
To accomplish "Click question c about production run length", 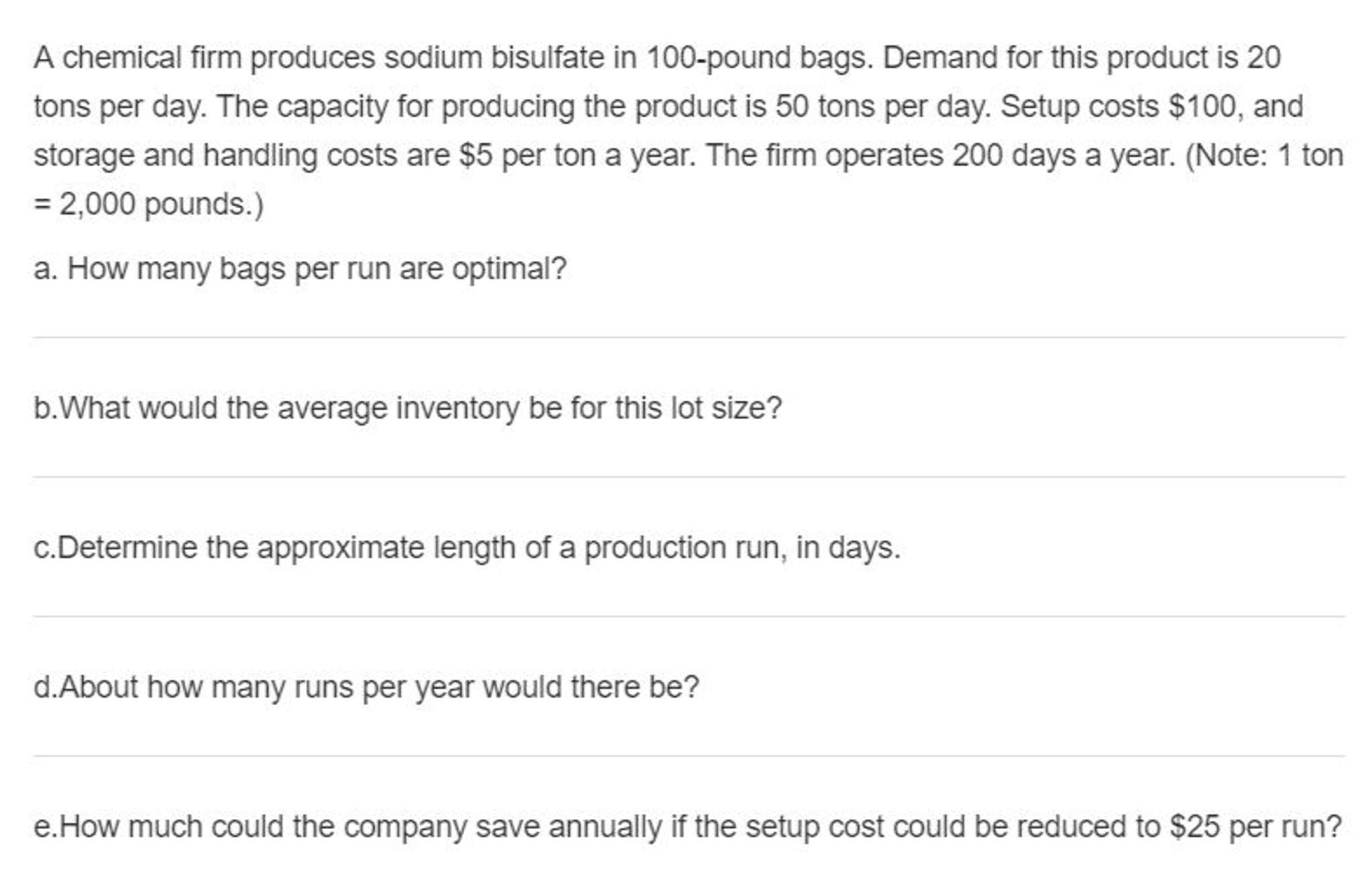I will click(467, 547).
